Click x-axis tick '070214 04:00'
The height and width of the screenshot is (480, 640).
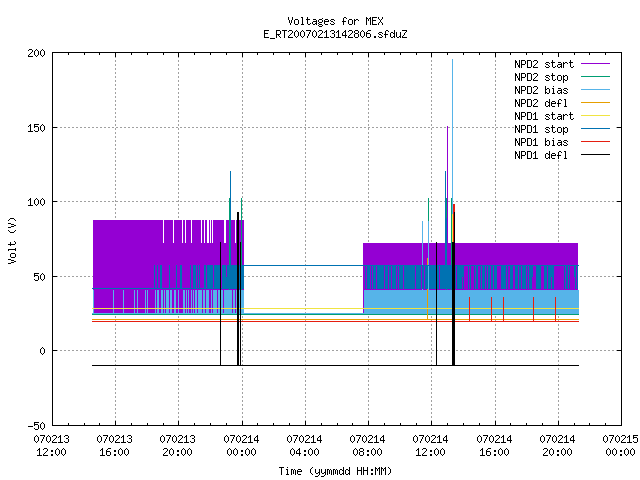coord(304,446)
